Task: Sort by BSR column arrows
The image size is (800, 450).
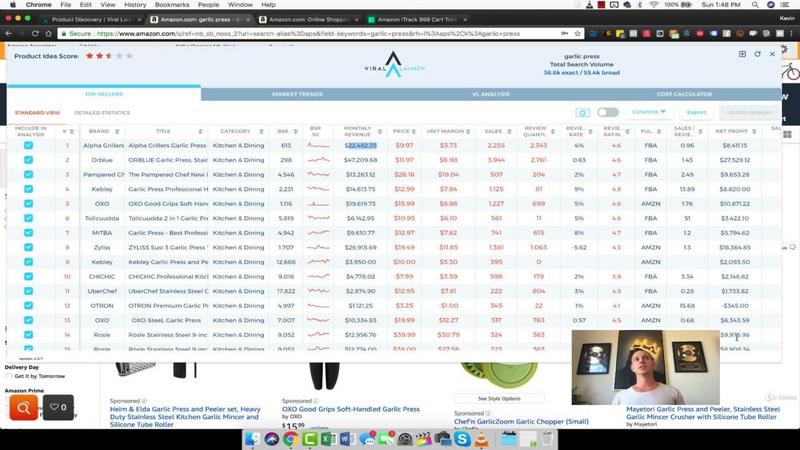Action: (x=295, y=132)
